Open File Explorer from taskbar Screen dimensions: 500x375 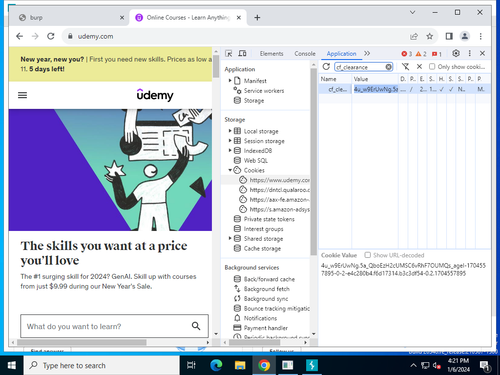(240, 365)
